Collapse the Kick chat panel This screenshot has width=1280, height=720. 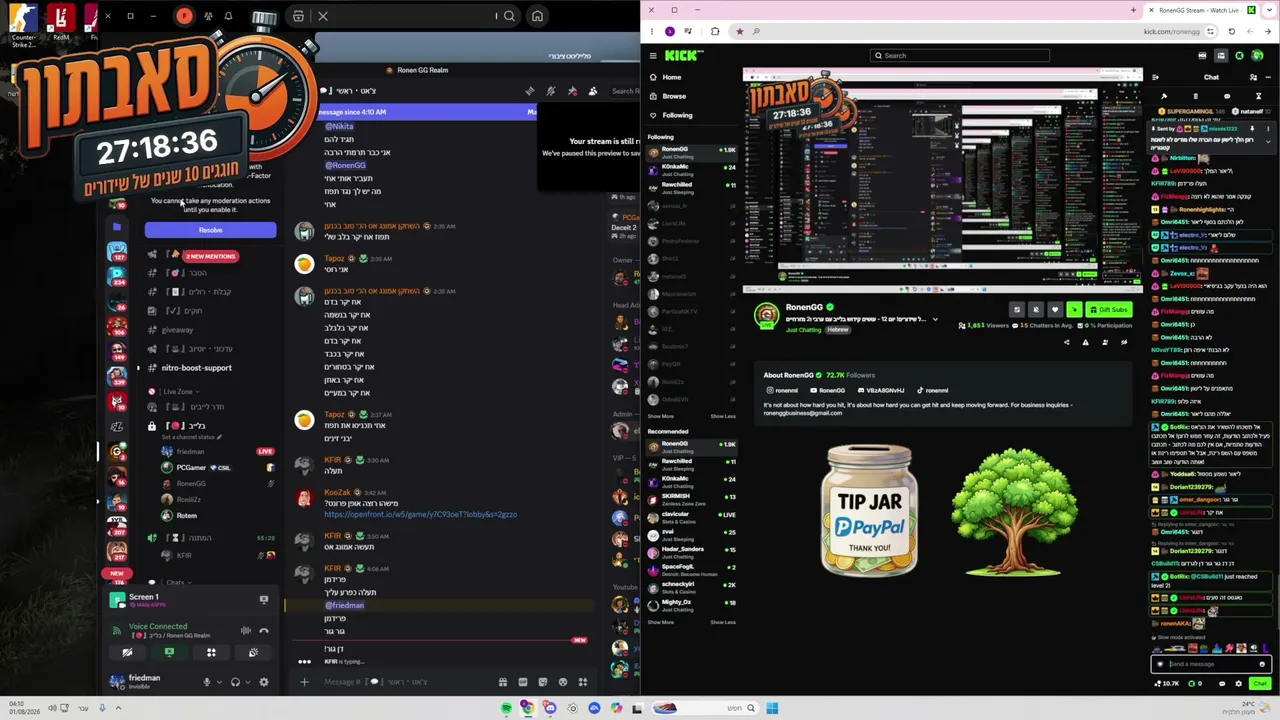pos(1155,77)
